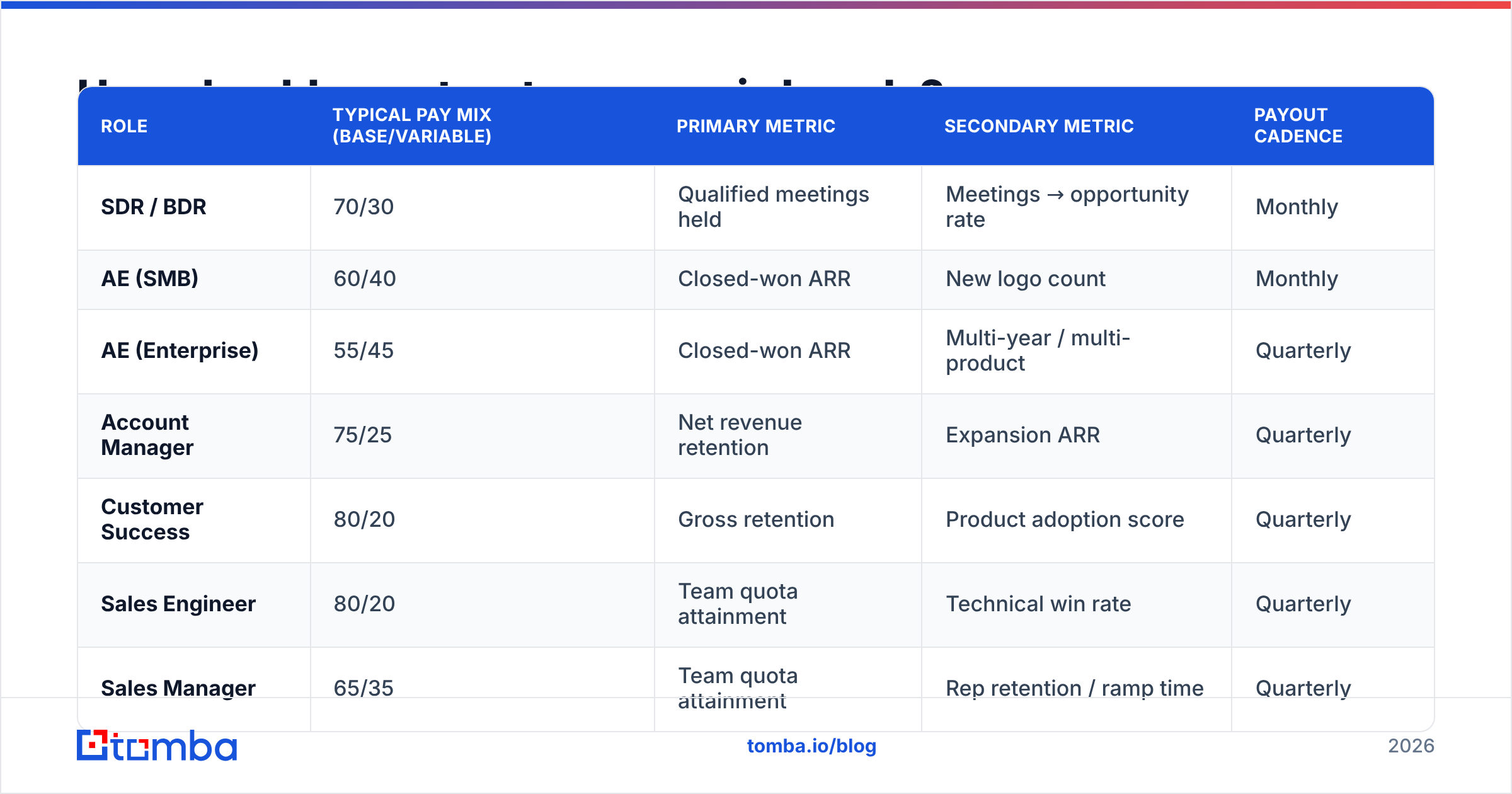The image size is (1512, 794).
Task: Click Monthly cadence in SDR / BDR row
Action: point(1297,207)
